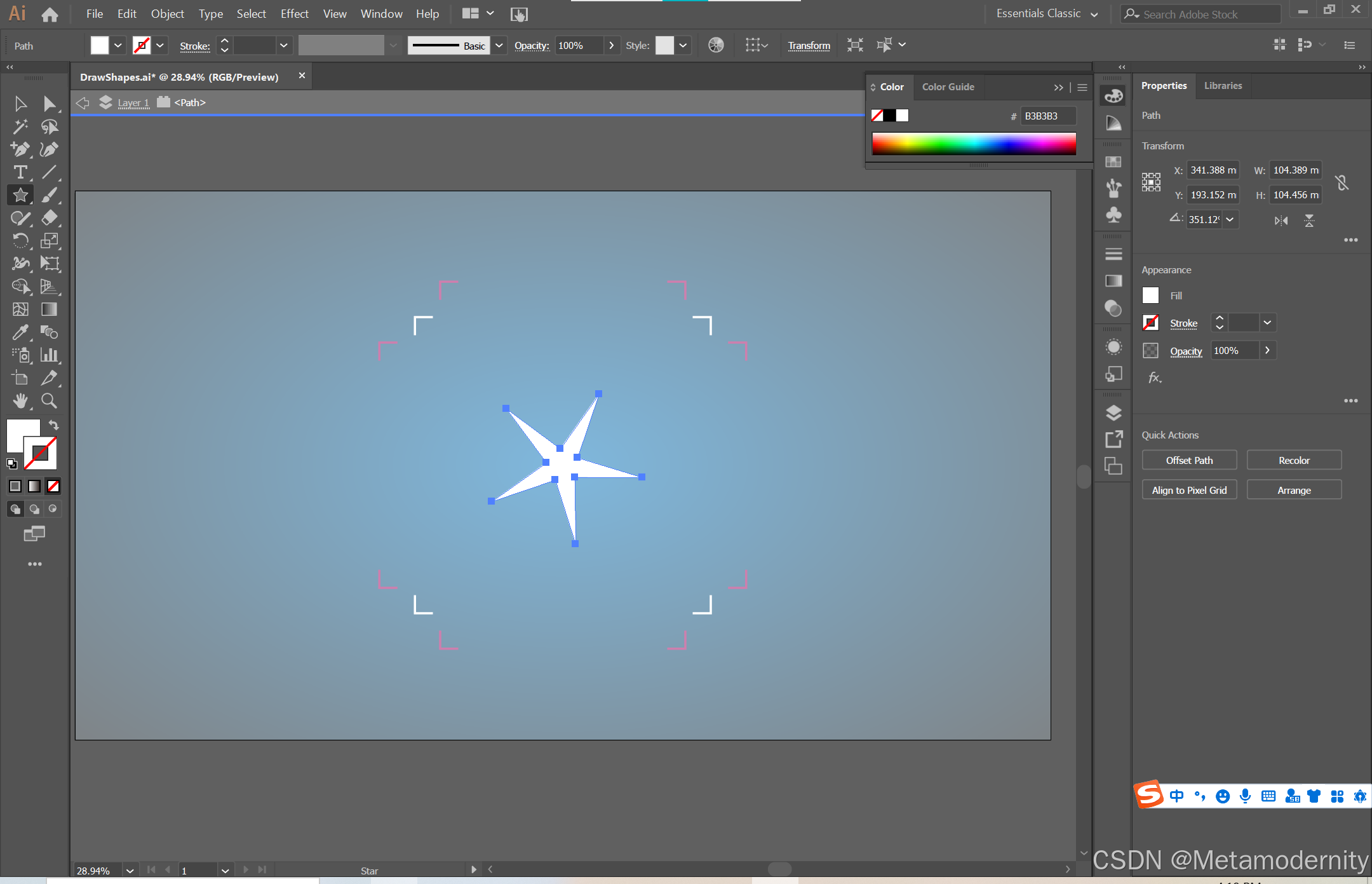Pick a color from the spectrum bar
The image size is (1372, 884).
click(974, 144)
